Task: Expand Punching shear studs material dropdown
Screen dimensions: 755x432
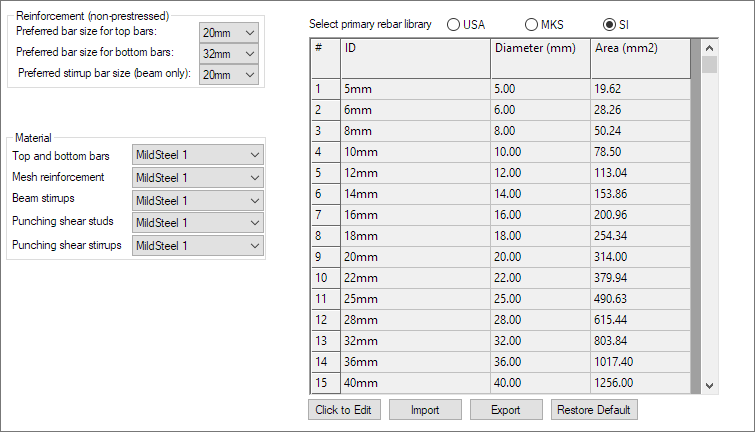Action: (x=197, y=222)
